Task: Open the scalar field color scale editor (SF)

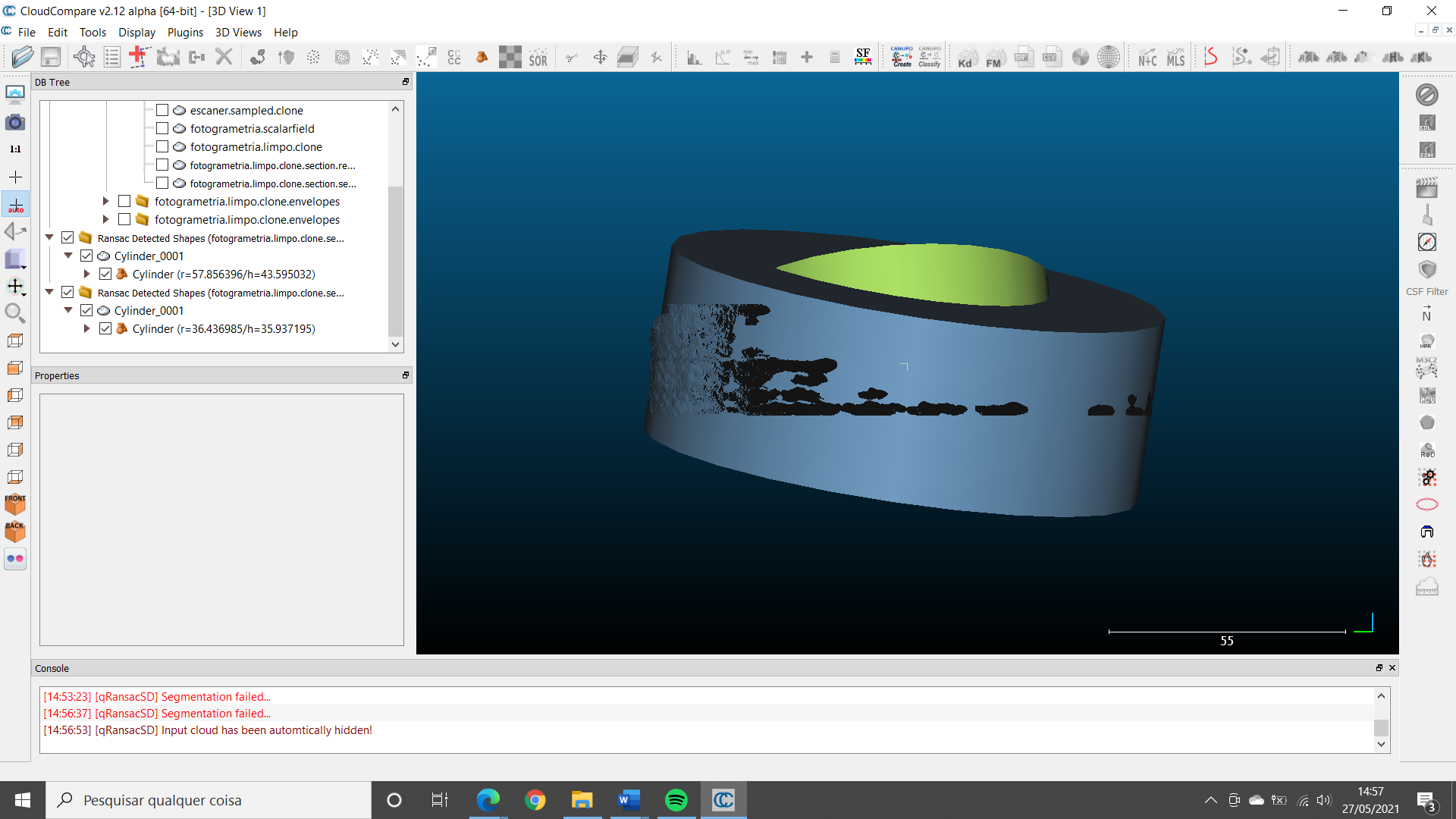Action: [x=862, y=56]
